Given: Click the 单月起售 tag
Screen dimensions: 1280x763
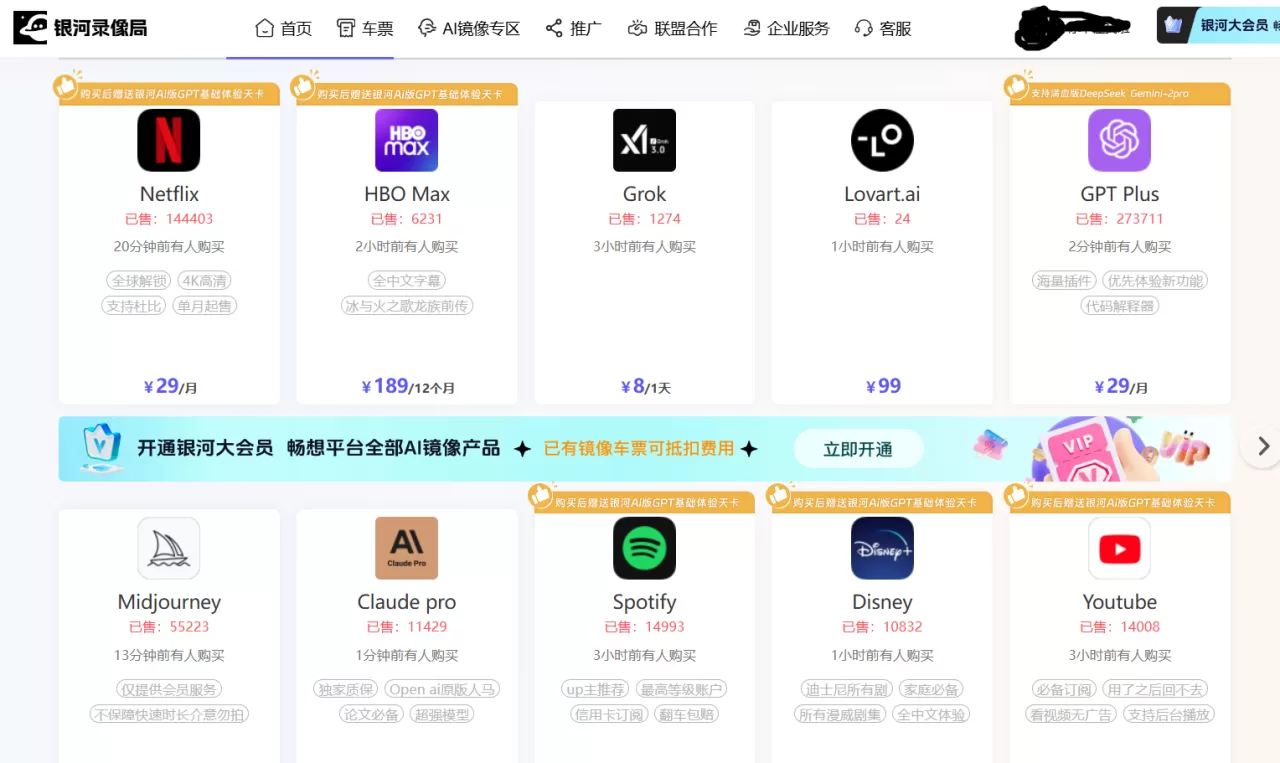Looking at the screenshot, I should point(204,306).
